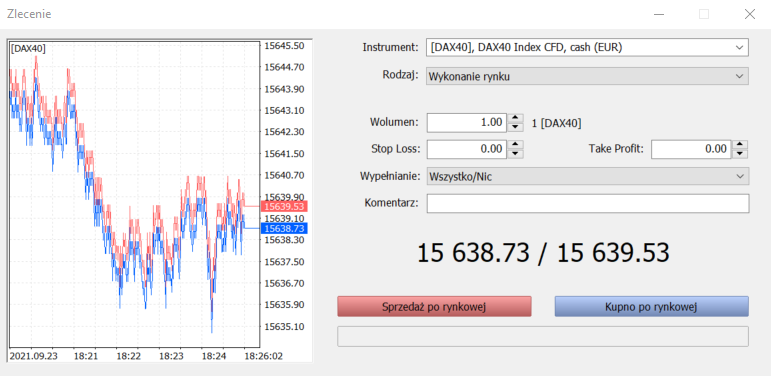Focus the Take Profit value field

pyautogui.click(x=691, y=149)
